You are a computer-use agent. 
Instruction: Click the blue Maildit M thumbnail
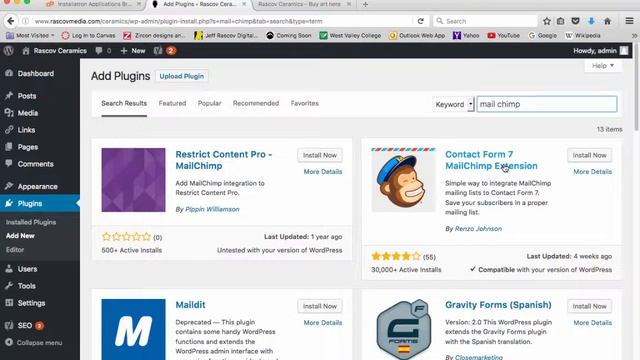pos(133,329)
